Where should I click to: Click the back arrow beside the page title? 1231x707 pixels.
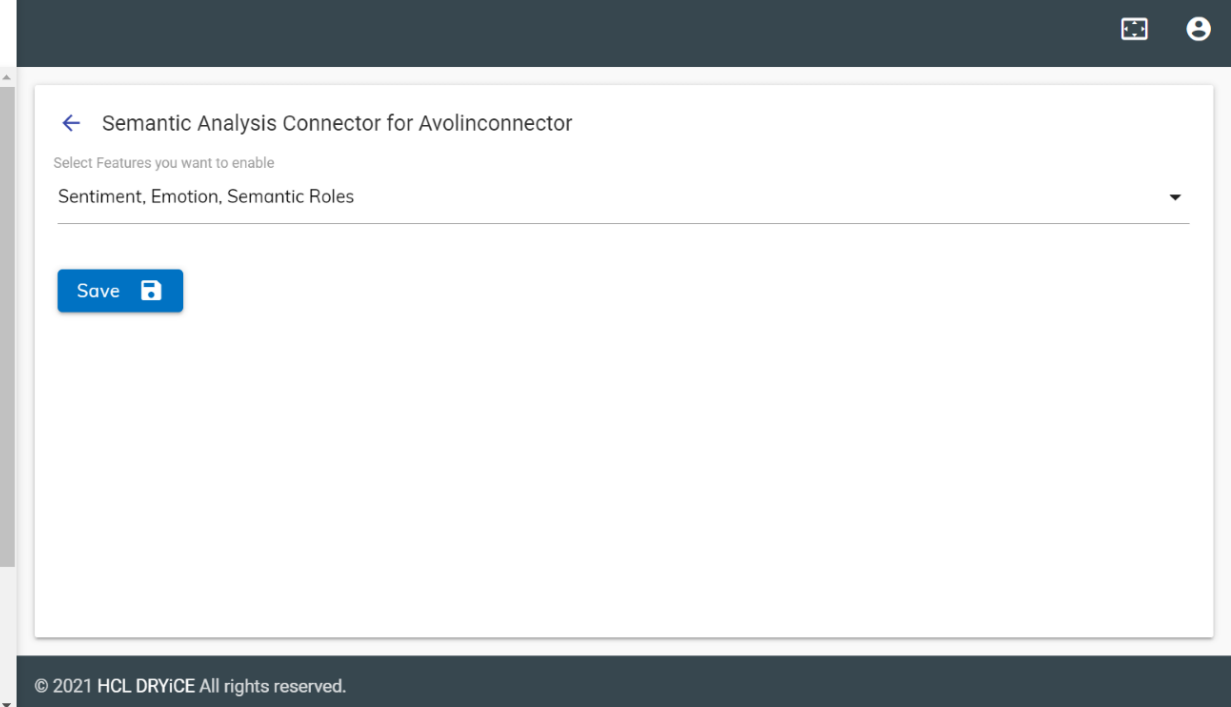[71, 123]
